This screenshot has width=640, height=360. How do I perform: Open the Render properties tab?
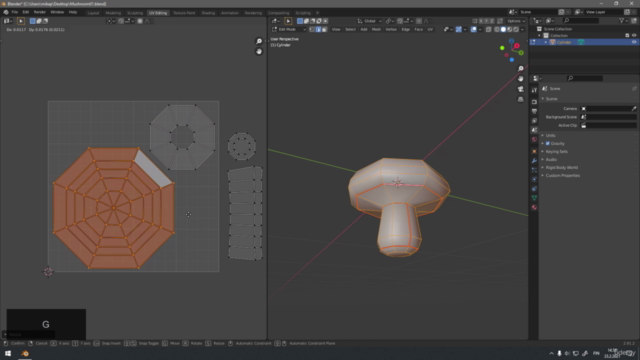tap(534, 102)
